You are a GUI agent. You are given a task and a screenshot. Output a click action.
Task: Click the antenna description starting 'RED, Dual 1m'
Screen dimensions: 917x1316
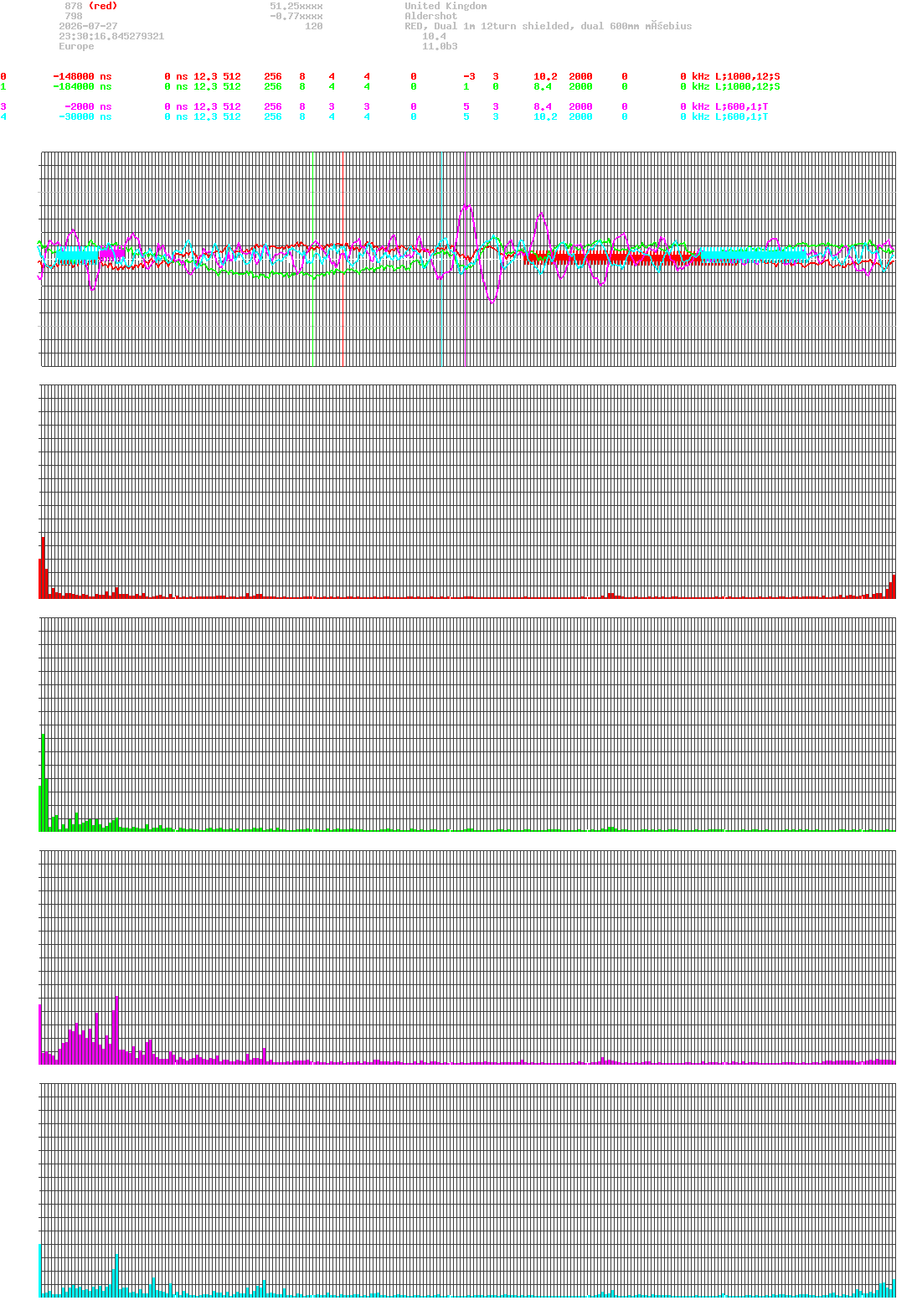pyautogui.click(x=549, y=26)
